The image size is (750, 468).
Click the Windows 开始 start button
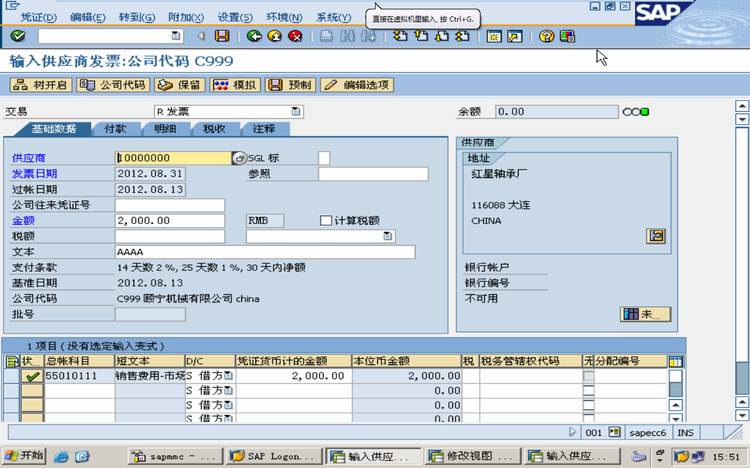(x=24, y=456)
